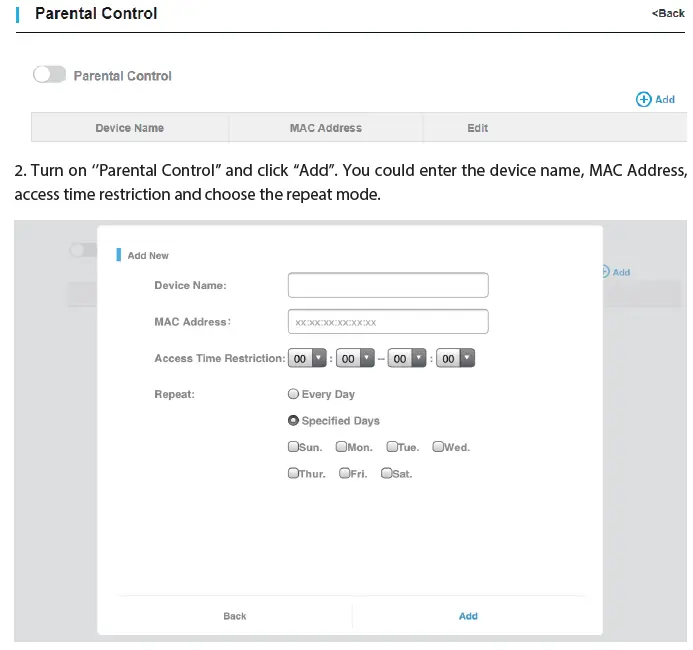The height and width of the screenshot is (650, 693).
Task: Check the Thur. checkbox
Action: [293, 473]
